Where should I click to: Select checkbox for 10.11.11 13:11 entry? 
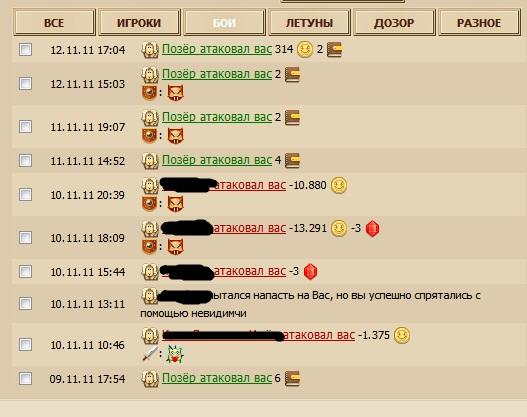[x=26, y=303]
